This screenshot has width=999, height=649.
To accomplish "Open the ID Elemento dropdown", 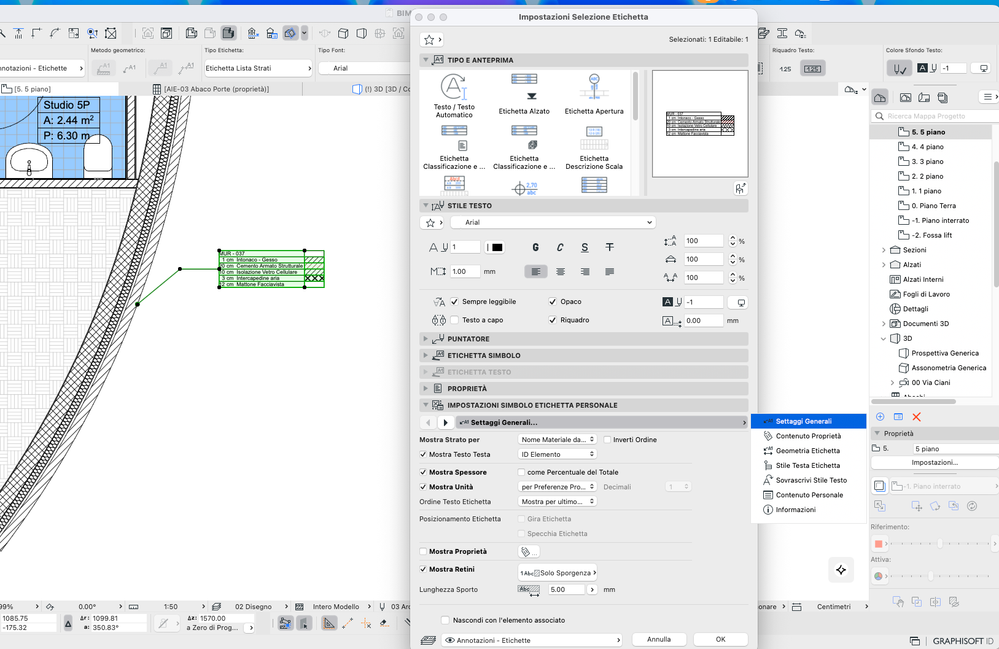I will point(557,454).
